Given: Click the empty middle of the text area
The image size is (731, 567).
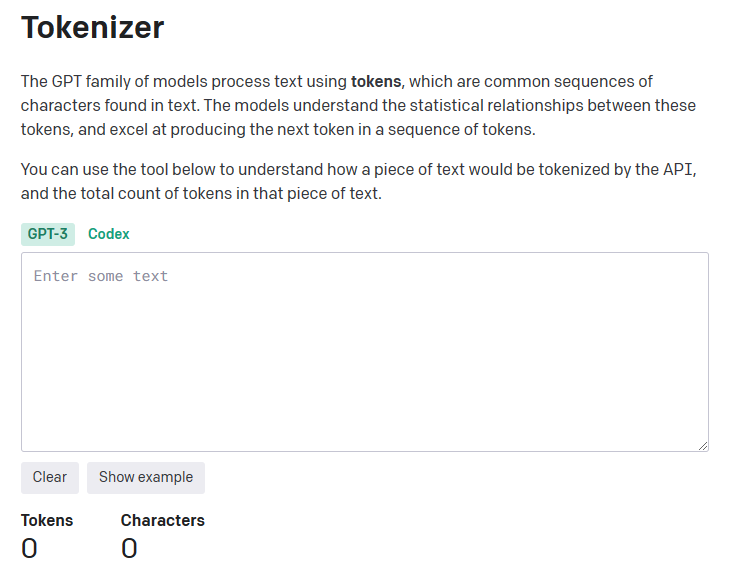Looking at the screenshot, I should click(364, 360).
